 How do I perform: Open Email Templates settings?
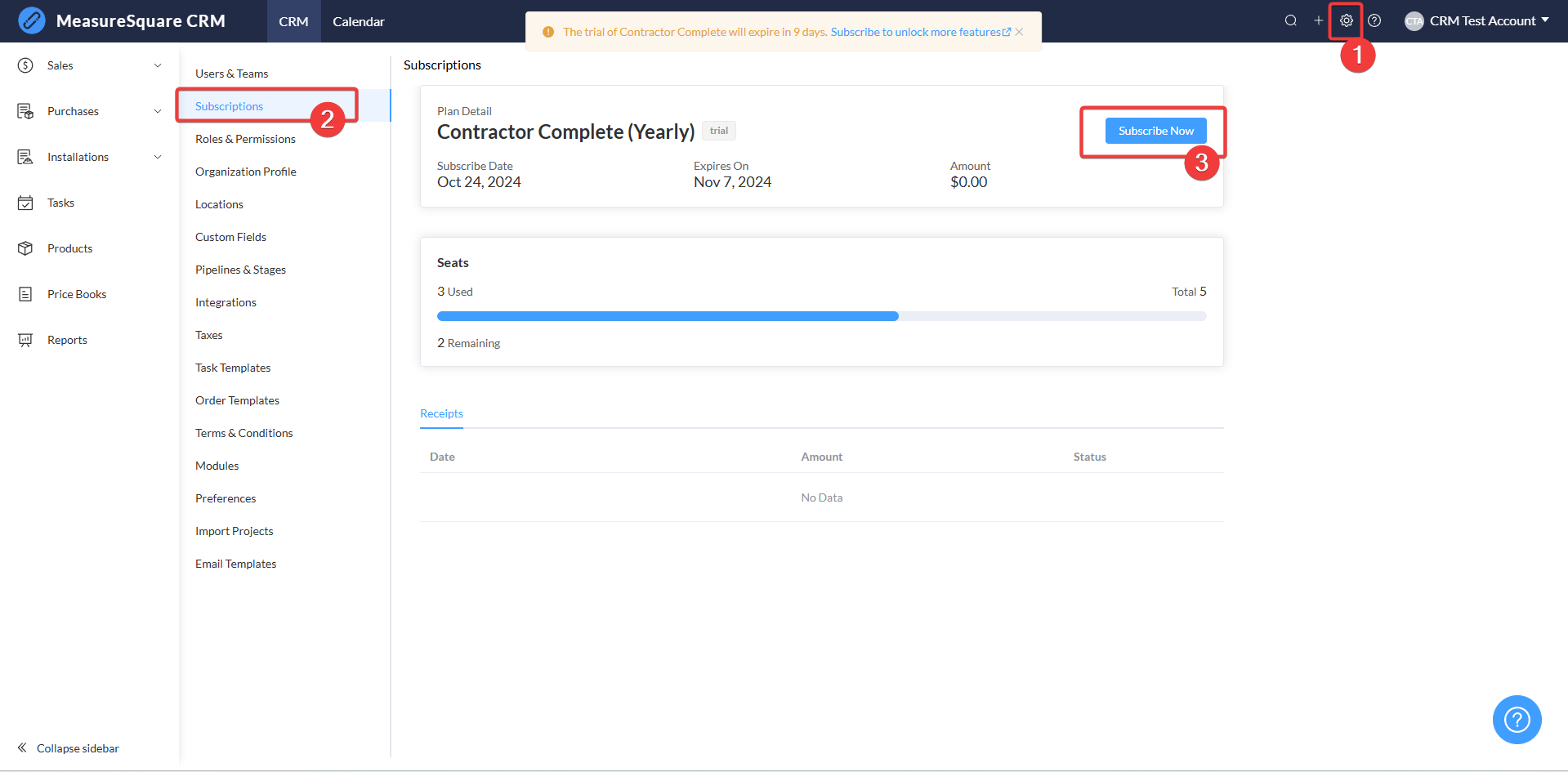(236, 564)
